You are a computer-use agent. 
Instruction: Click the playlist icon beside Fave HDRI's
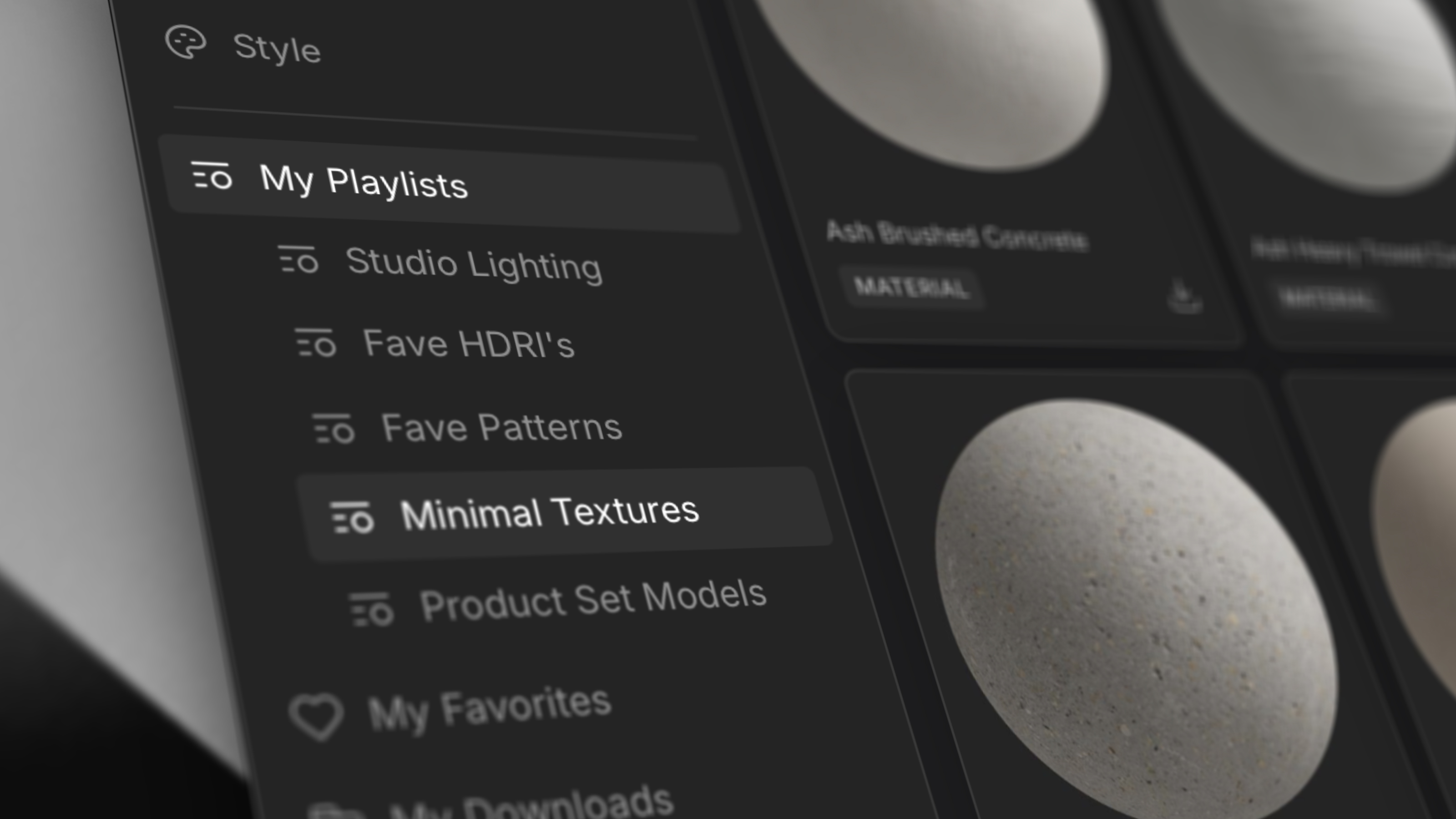(x=315, y=343)
